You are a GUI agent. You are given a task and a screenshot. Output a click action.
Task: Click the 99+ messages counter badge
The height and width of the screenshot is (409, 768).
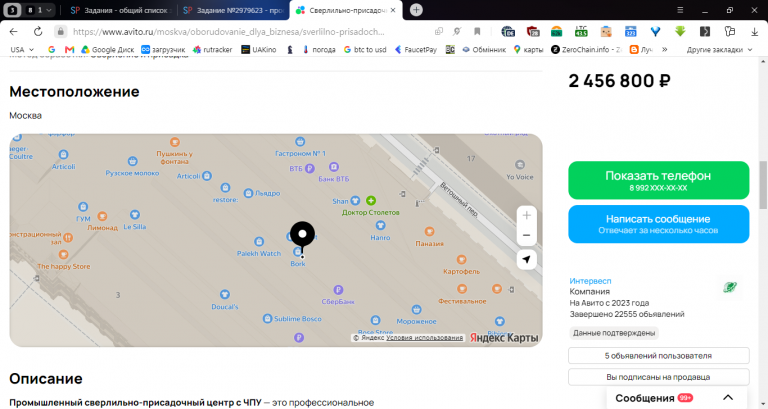(685, 398)
